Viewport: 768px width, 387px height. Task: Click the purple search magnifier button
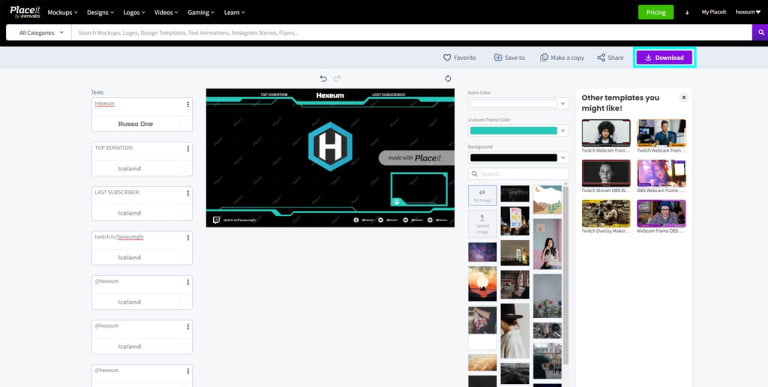click(x=761, y=32)
